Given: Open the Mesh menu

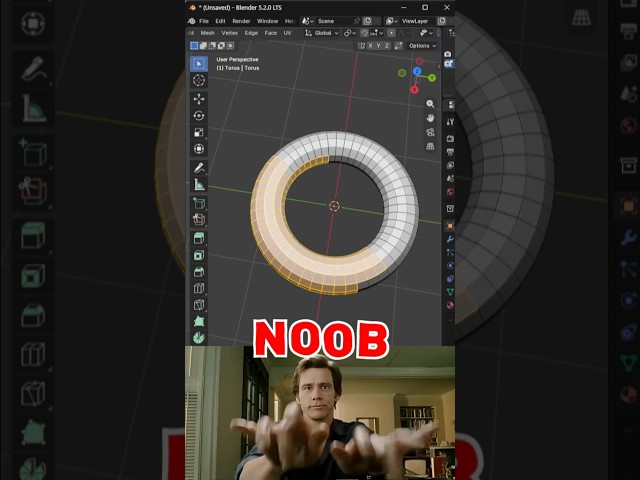Looking at the screenshot, I should tap(207, 33).
